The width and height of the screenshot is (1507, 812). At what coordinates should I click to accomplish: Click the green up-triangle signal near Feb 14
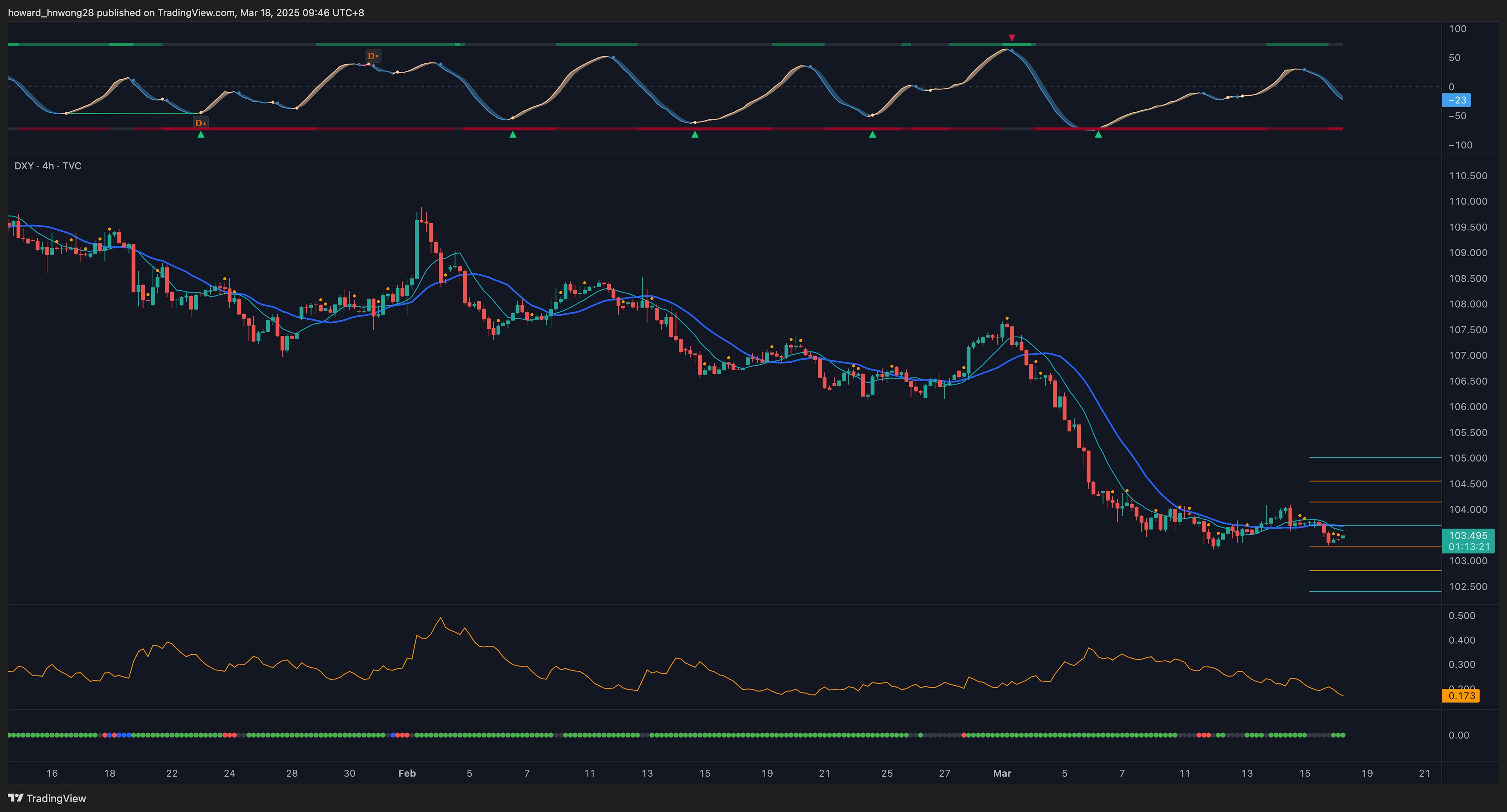(695, 135)
